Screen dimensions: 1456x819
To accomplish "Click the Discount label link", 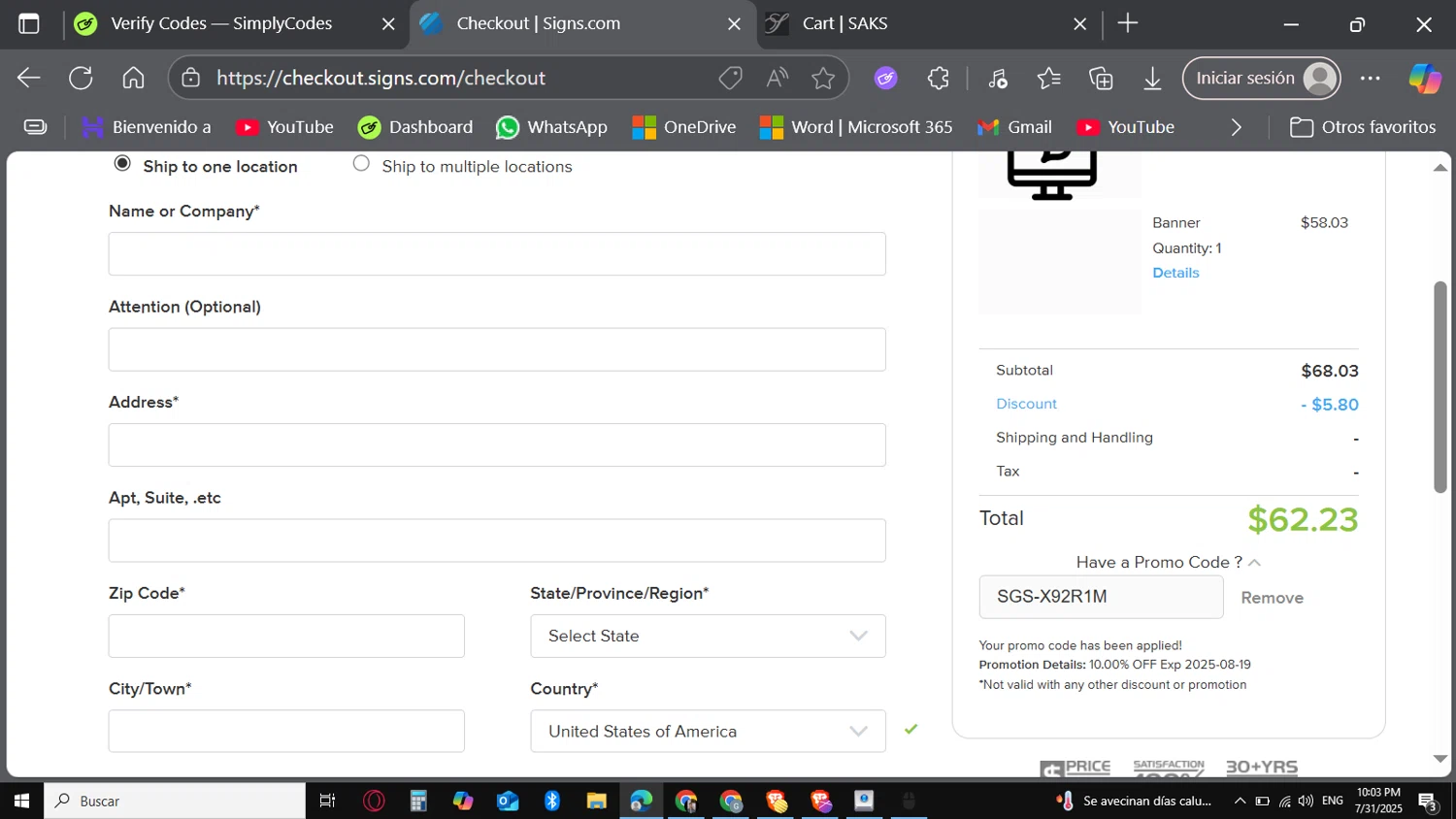I will click(x=1026, y=404).
